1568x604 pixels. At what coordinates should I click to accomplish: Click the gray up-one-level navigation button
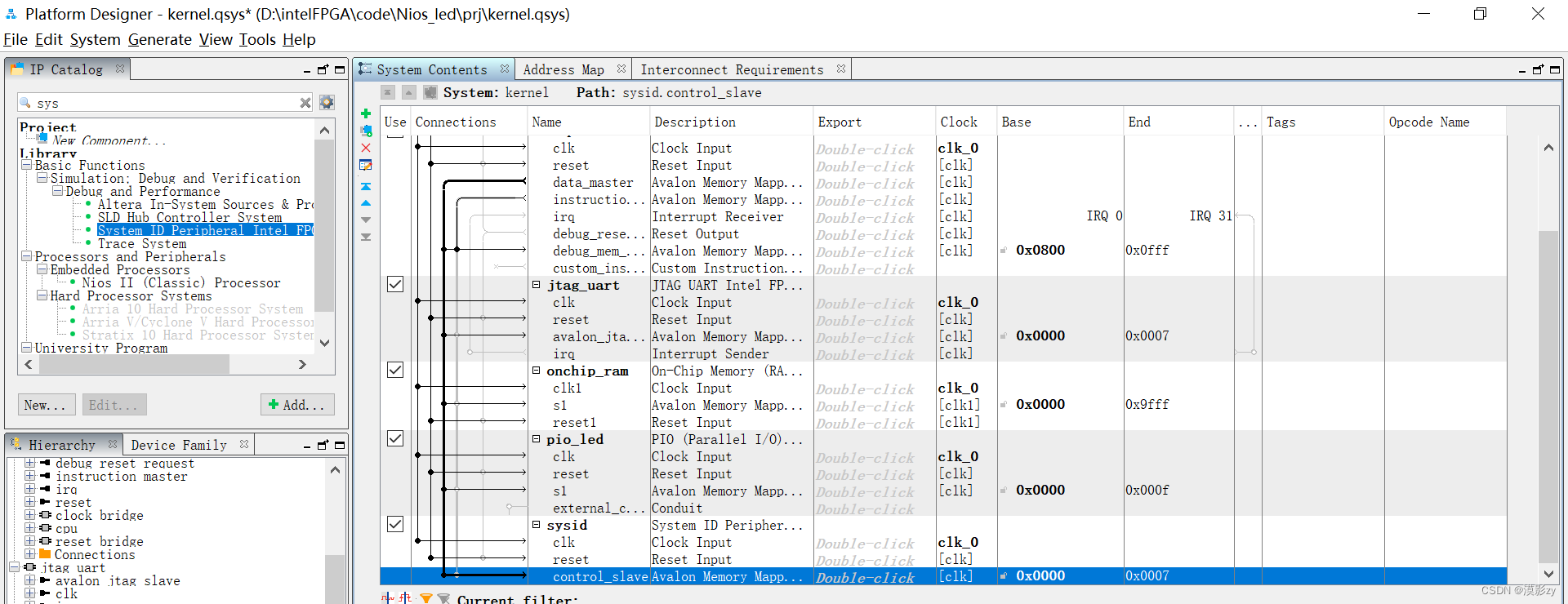pos(409,92)
